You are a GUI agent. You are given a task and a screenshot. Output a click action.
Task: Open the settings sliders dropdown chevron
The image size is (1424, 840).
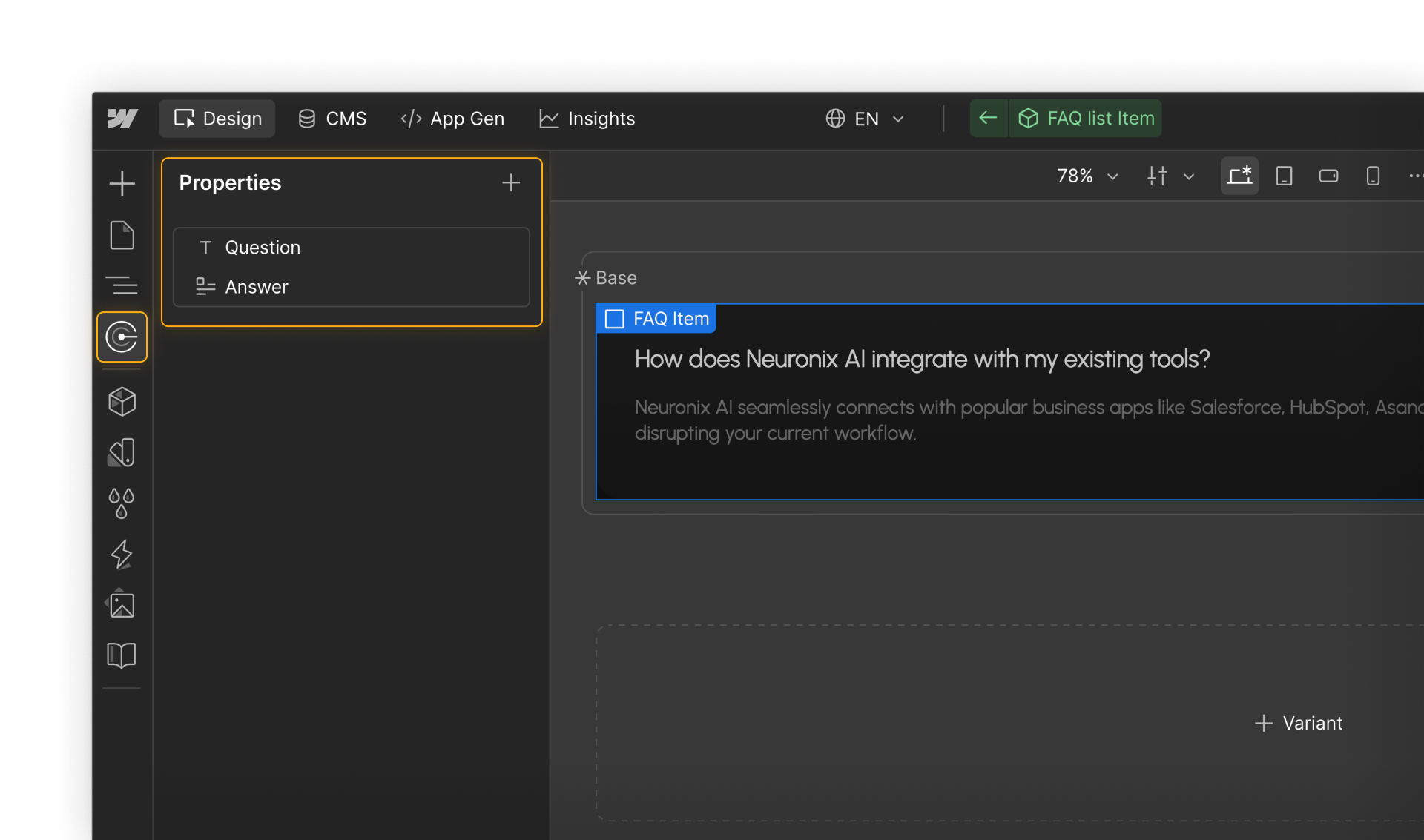click(x=1190, y=176)
